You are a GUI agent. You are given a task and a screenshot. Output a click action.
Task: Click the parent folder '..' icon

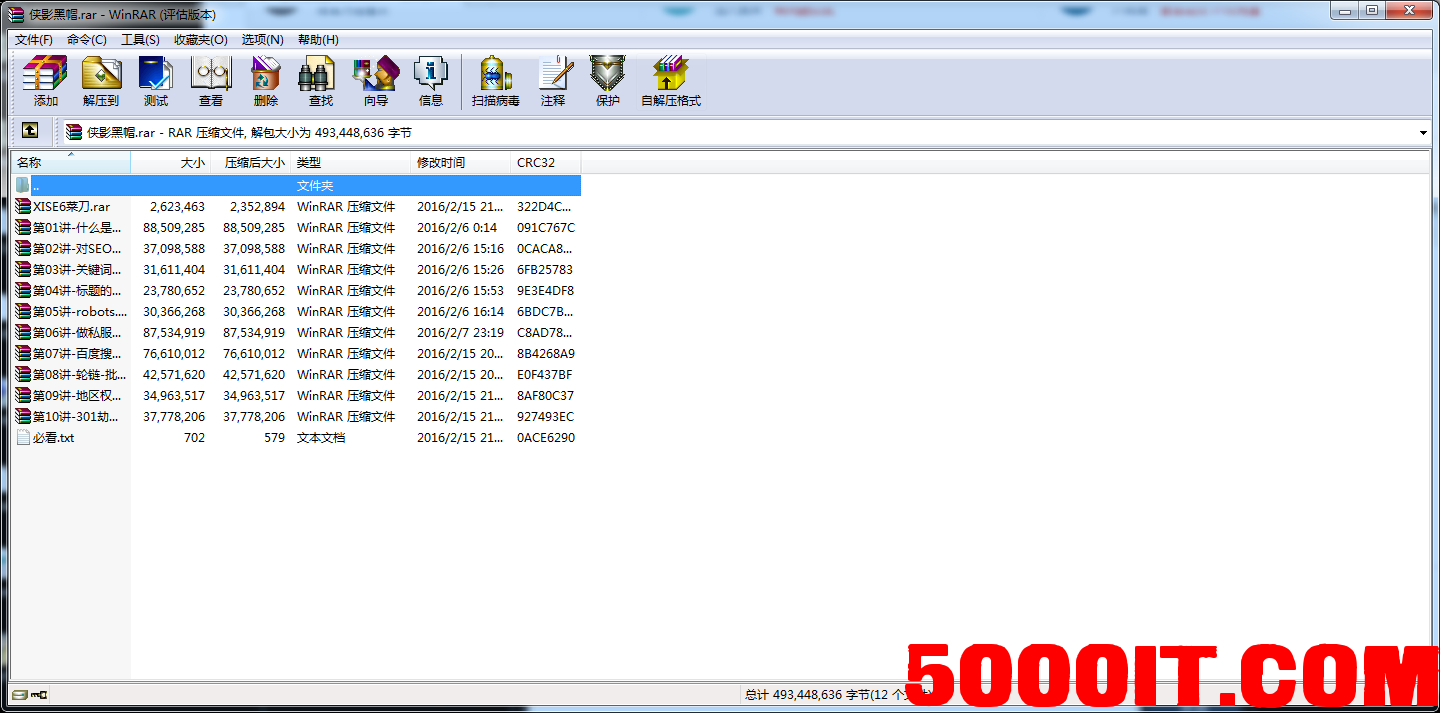pos(24,186)
